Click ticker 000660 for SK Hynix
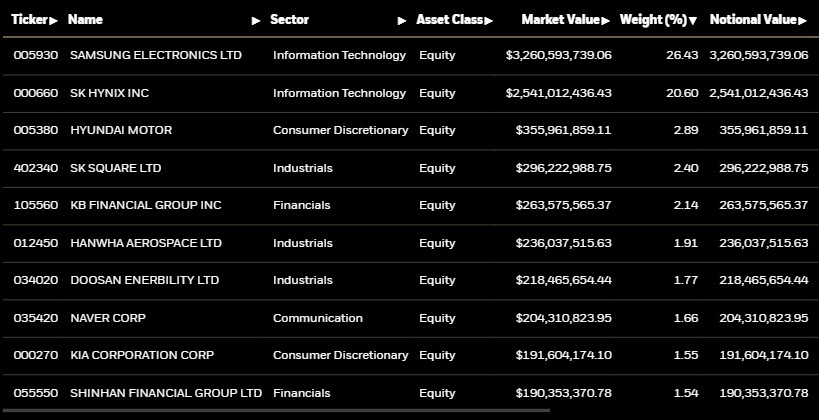Image resolution: width=819 pixels, height=420 pixels. [29, 93]
